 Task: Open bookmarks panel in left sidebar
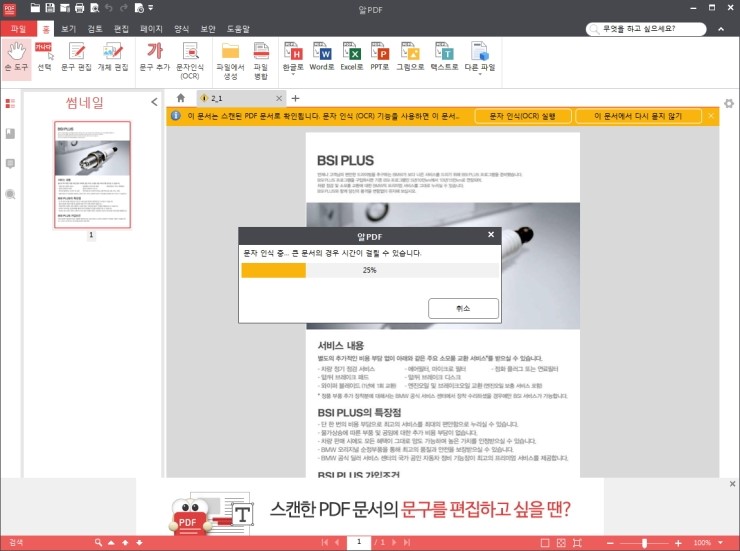pyautogui.click(x=10, y=134)
